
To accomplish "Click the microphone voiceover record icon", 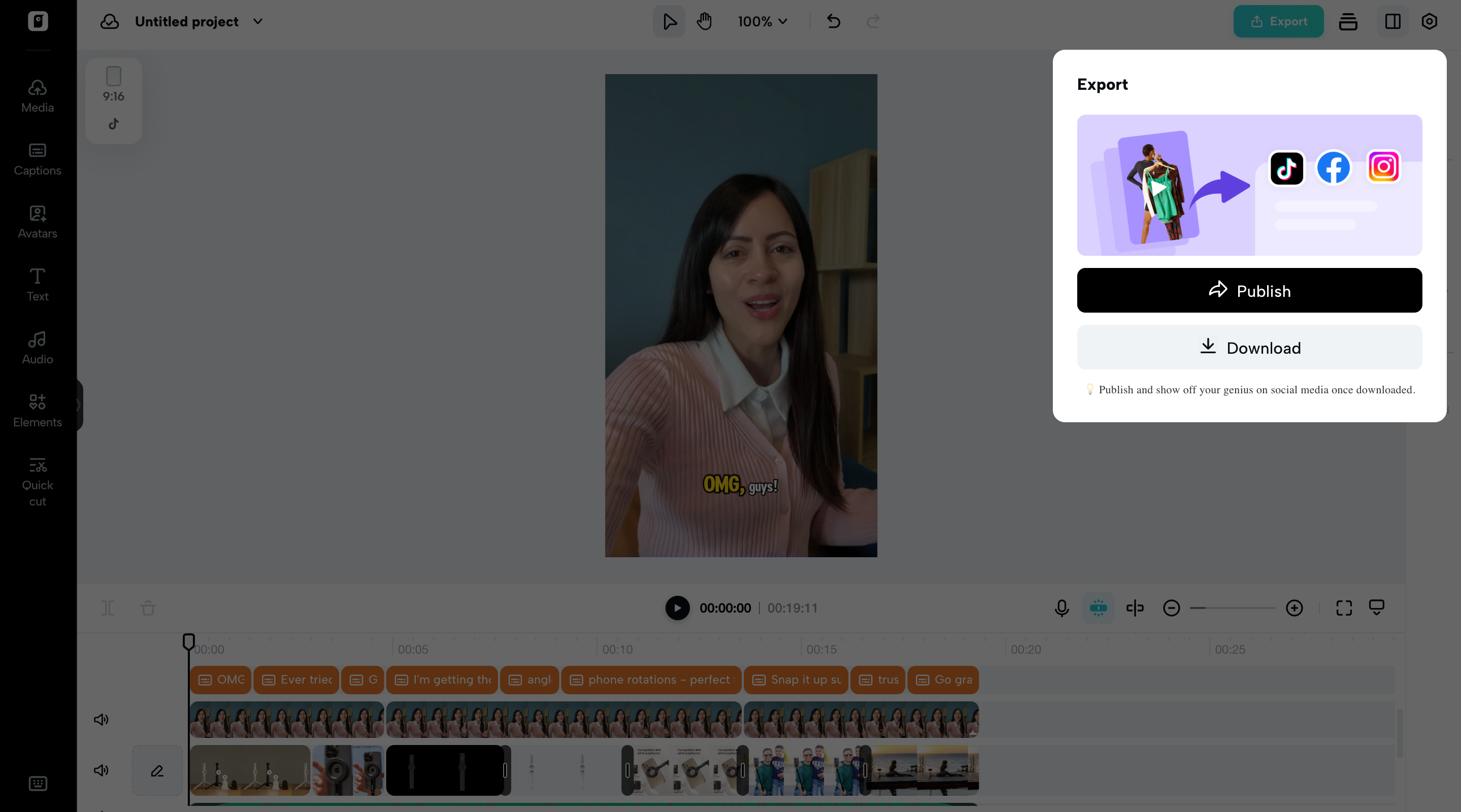I will tap(1061, 608).
